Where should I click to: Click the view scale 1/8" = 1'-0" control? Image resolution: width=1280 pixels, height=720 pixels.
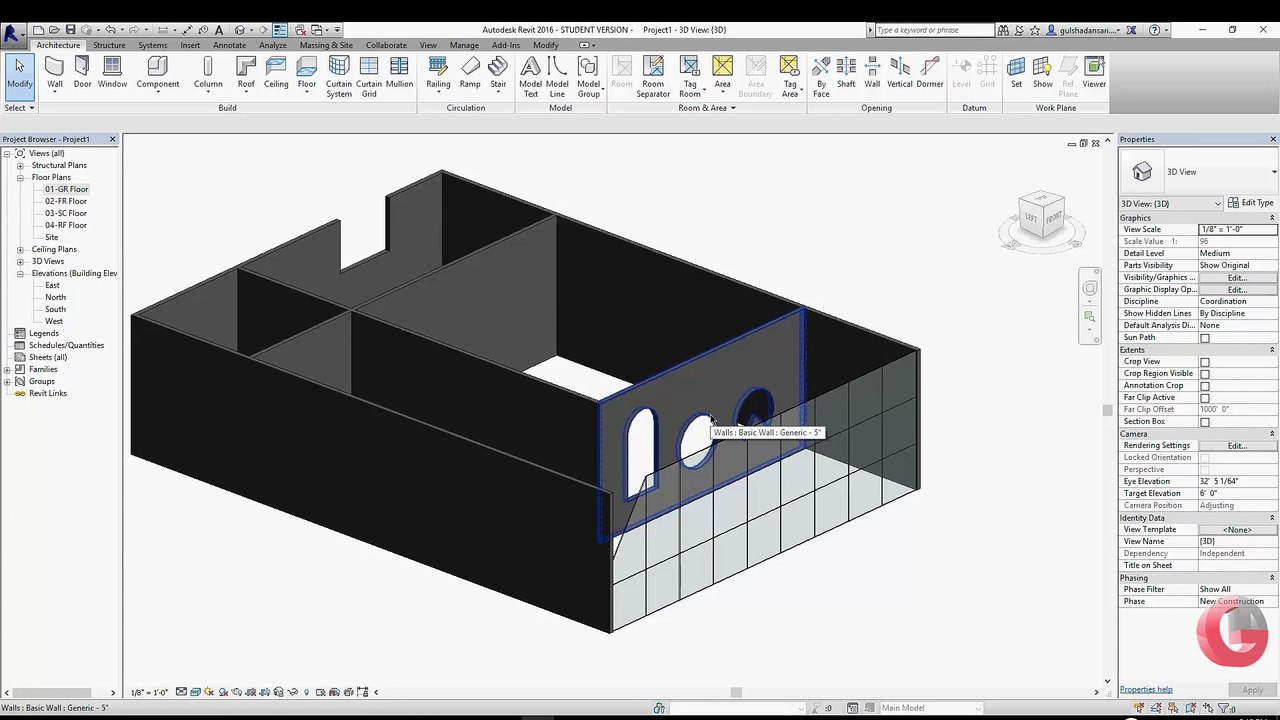[149, 692]
